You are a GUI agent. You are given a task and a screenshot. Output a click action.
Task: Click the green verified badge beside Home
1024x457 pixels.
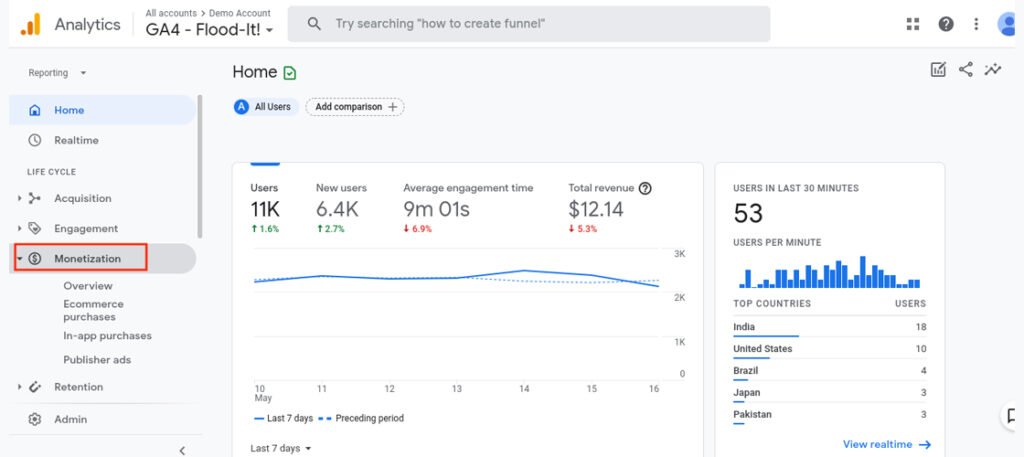pos(290,73)
